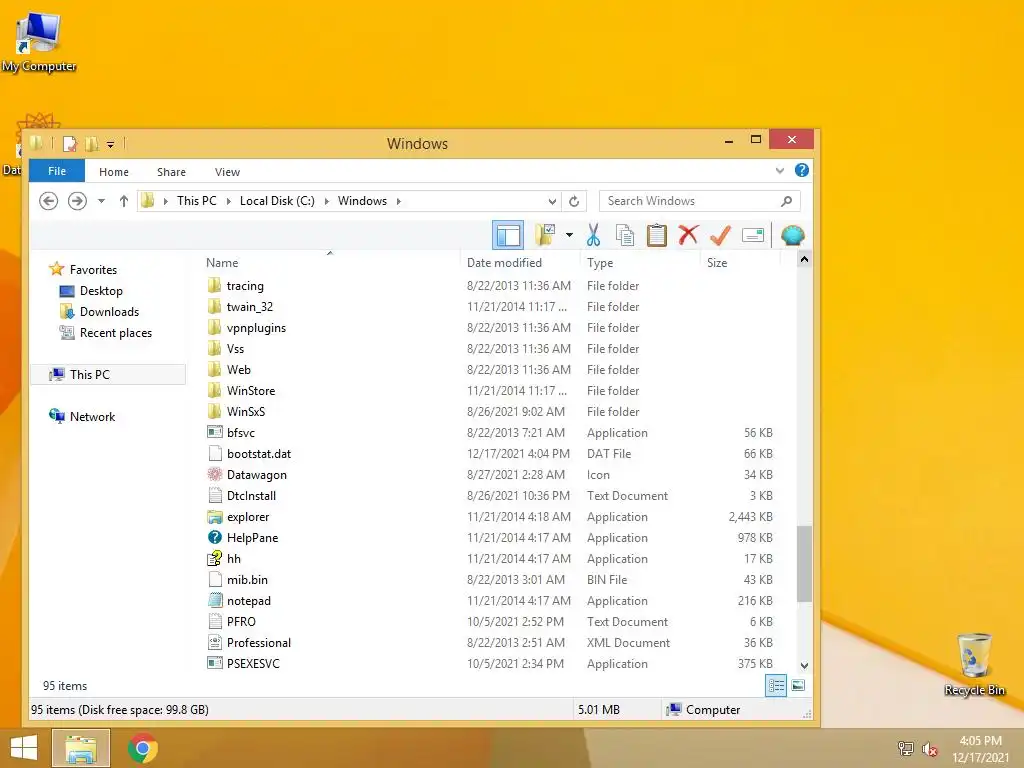Viewport: 1024px width, 768px height.
Task: Expand arrow after Windows in breadcrumb
Action: [398, 201]
